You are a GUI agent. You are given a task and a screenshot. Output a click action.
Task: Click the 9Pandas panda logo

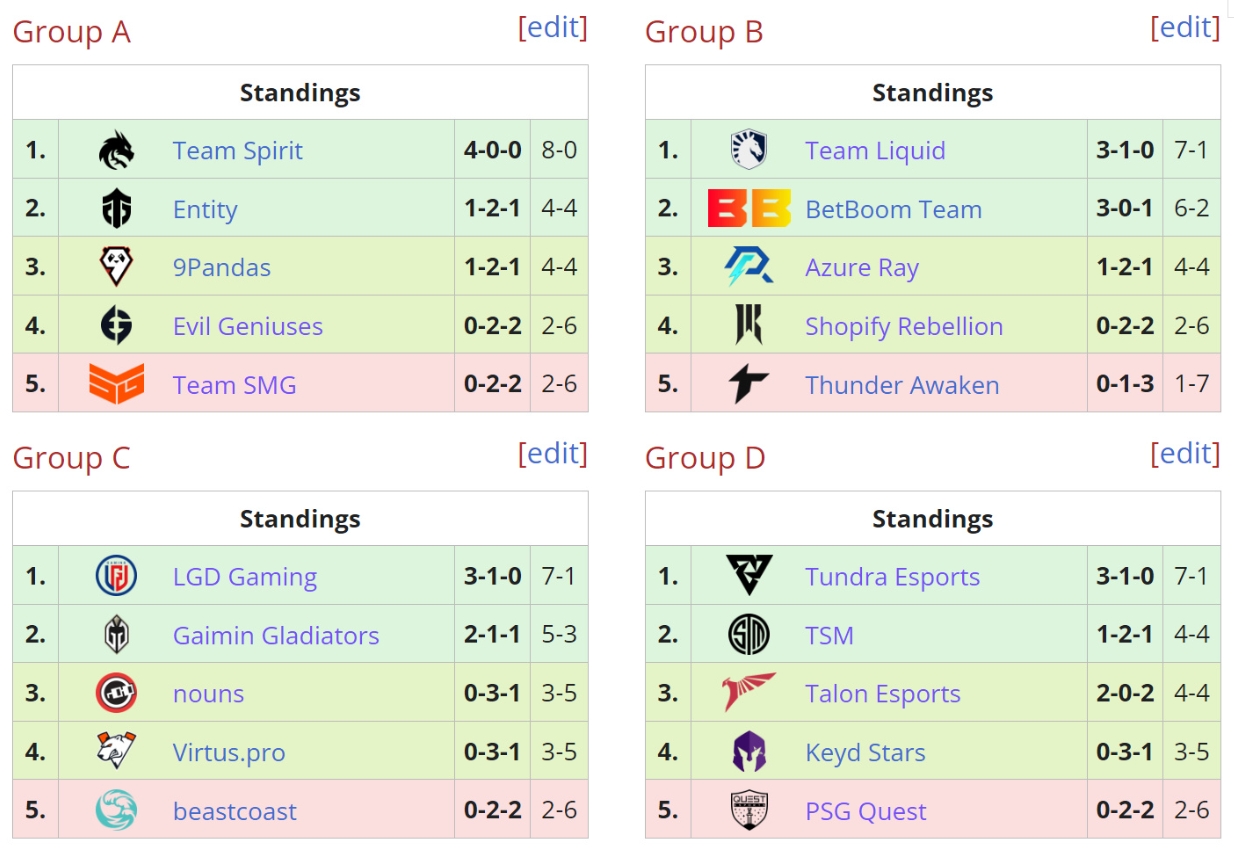[116, 267]
